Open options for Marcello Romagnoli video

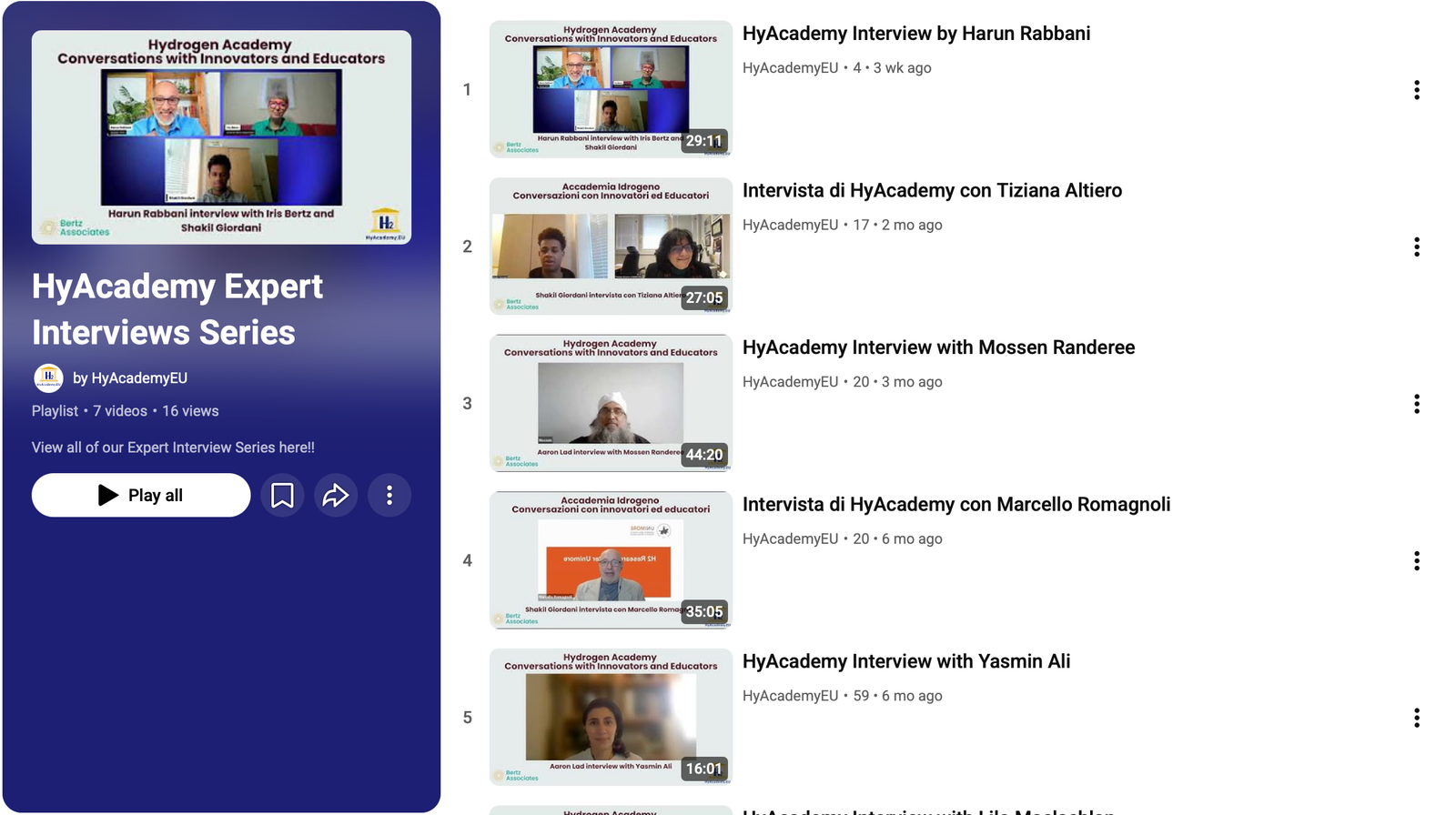pos(1417,560)
